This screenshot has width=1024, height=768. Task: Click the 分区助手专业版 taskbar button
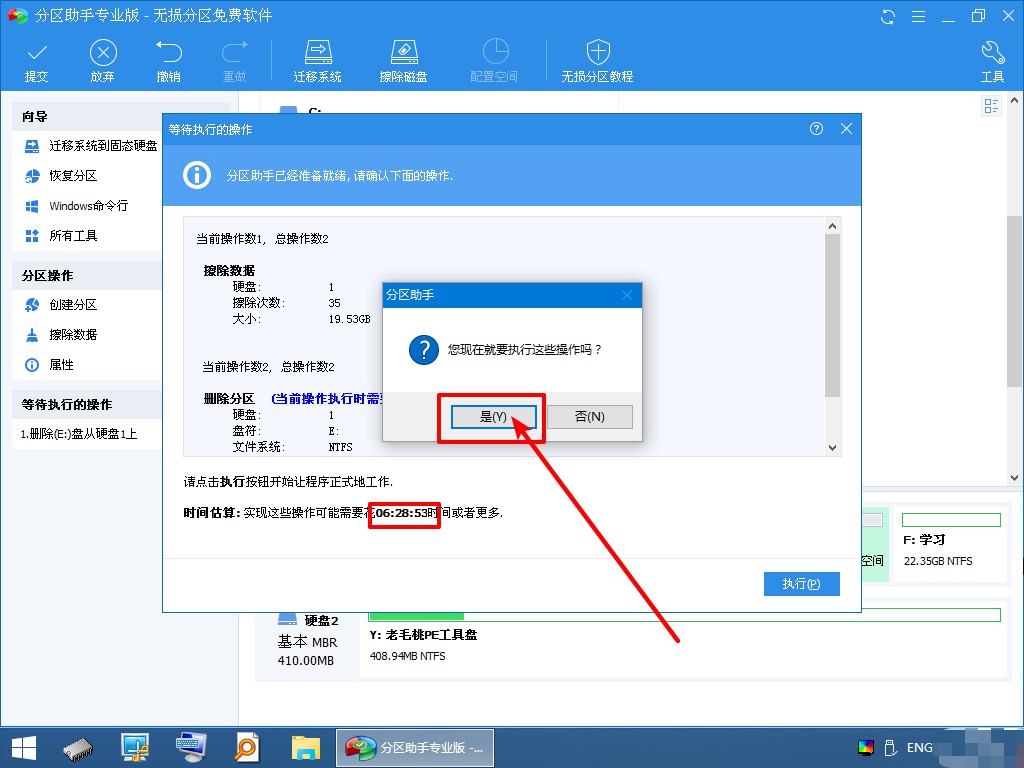[415, 748]
